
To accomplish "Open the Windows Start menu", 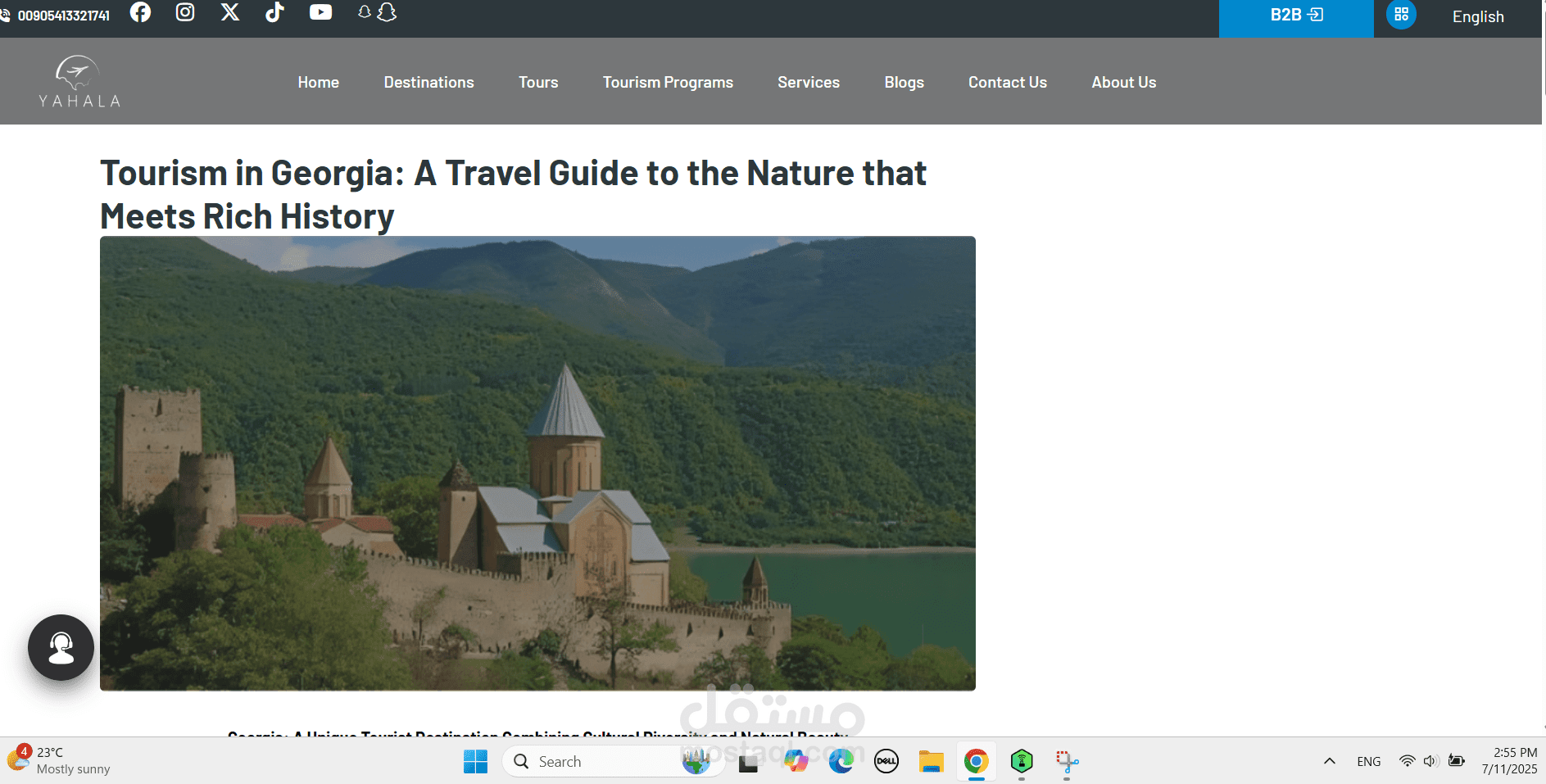I will (475, 762).
